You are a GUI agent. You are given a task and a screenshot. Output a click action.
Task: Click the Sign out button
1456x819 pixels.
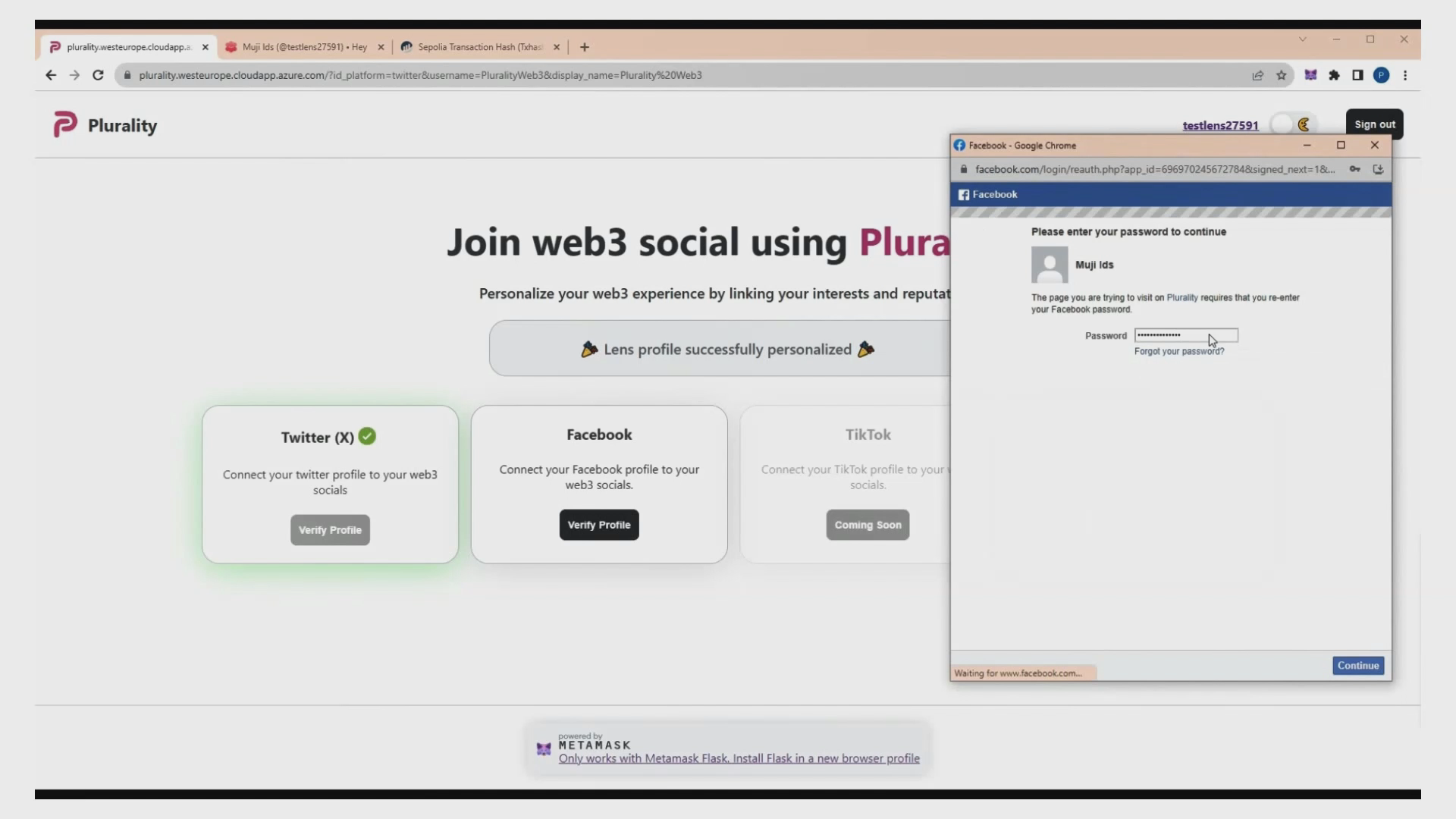coord(1374,124)
